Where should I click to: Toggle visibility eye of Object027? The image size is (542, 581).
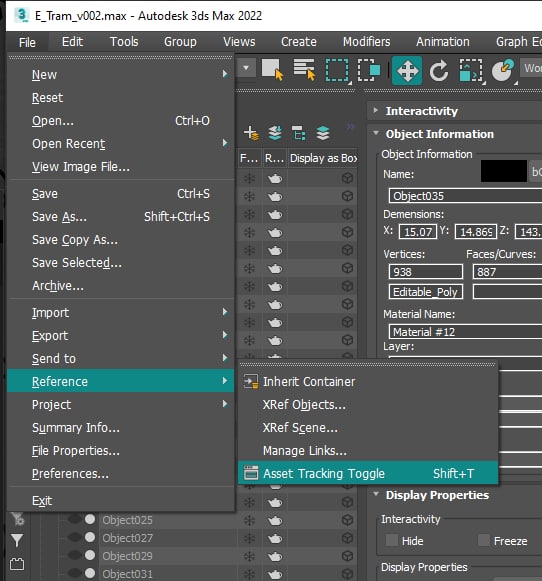[75, 537]
